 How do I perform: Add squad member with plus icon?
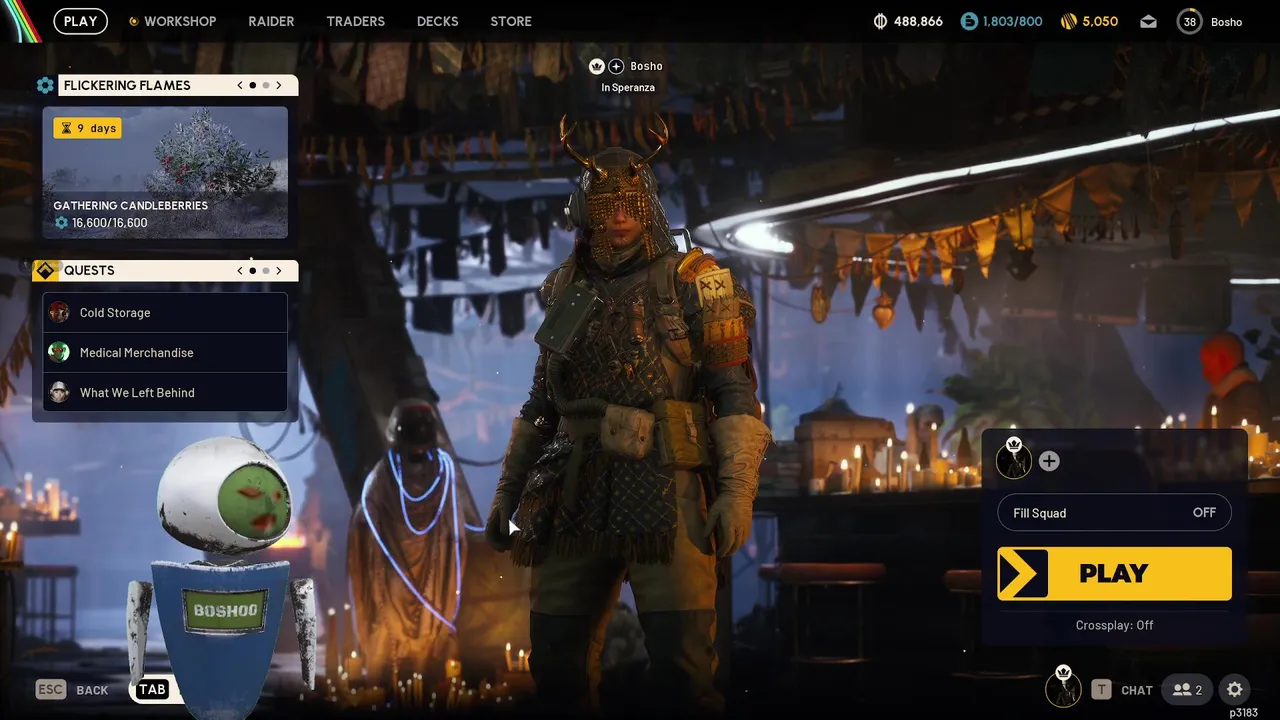1049,461
